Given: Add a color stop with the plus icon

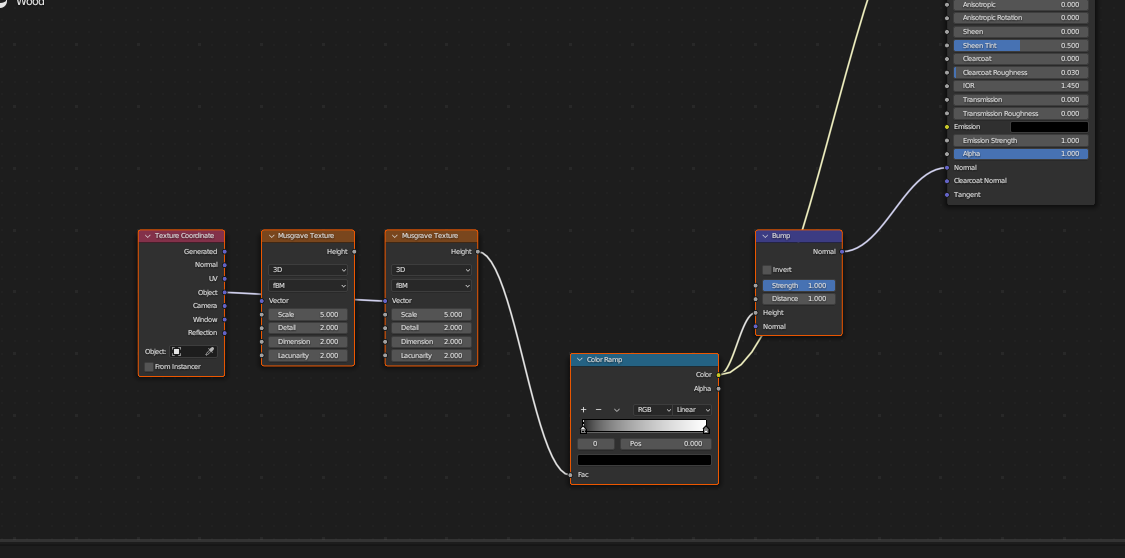Looking at the screenshot, I should 583,410.
